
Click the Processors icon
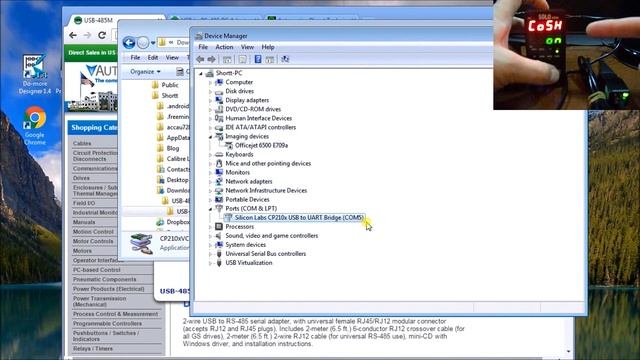219,227
